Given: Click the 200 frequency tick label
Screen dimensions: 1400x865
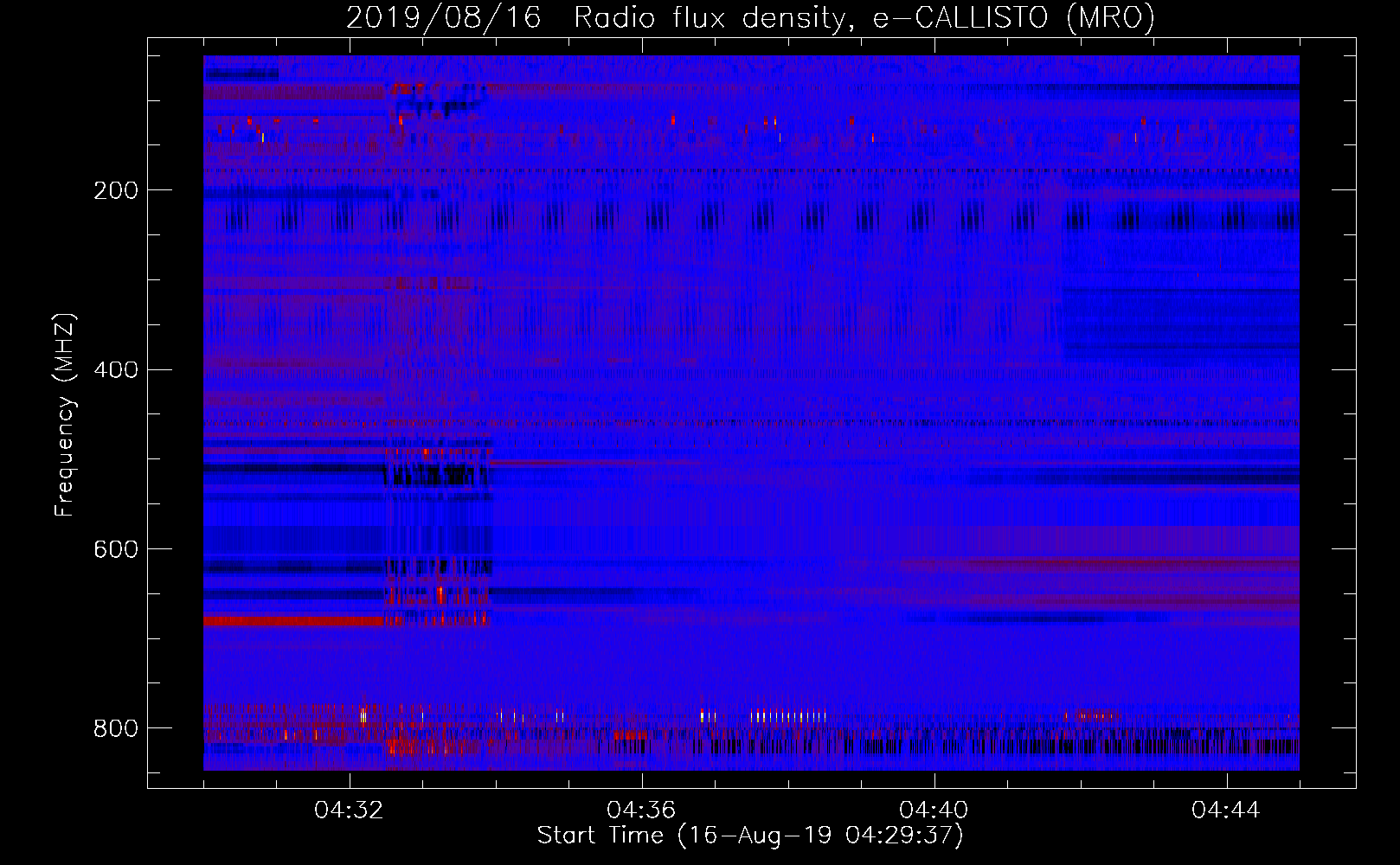Looking at the screenshot, I should 115,190.
